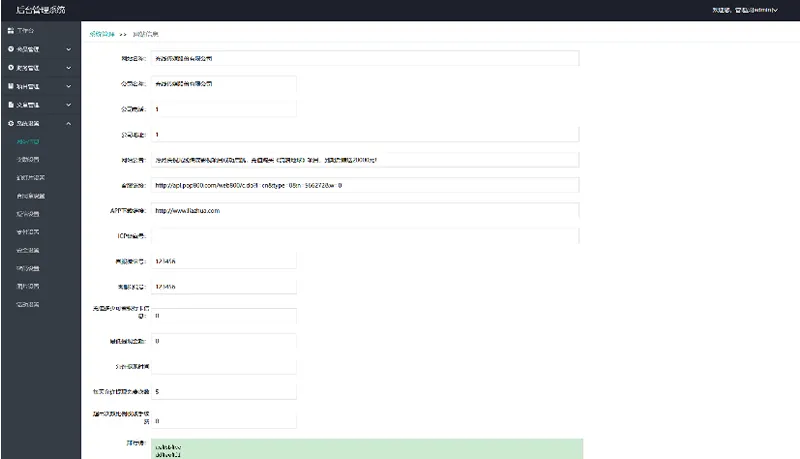Click the 会员管理 menu icon
Screen dimensions: 800x459
coord(11,49)
